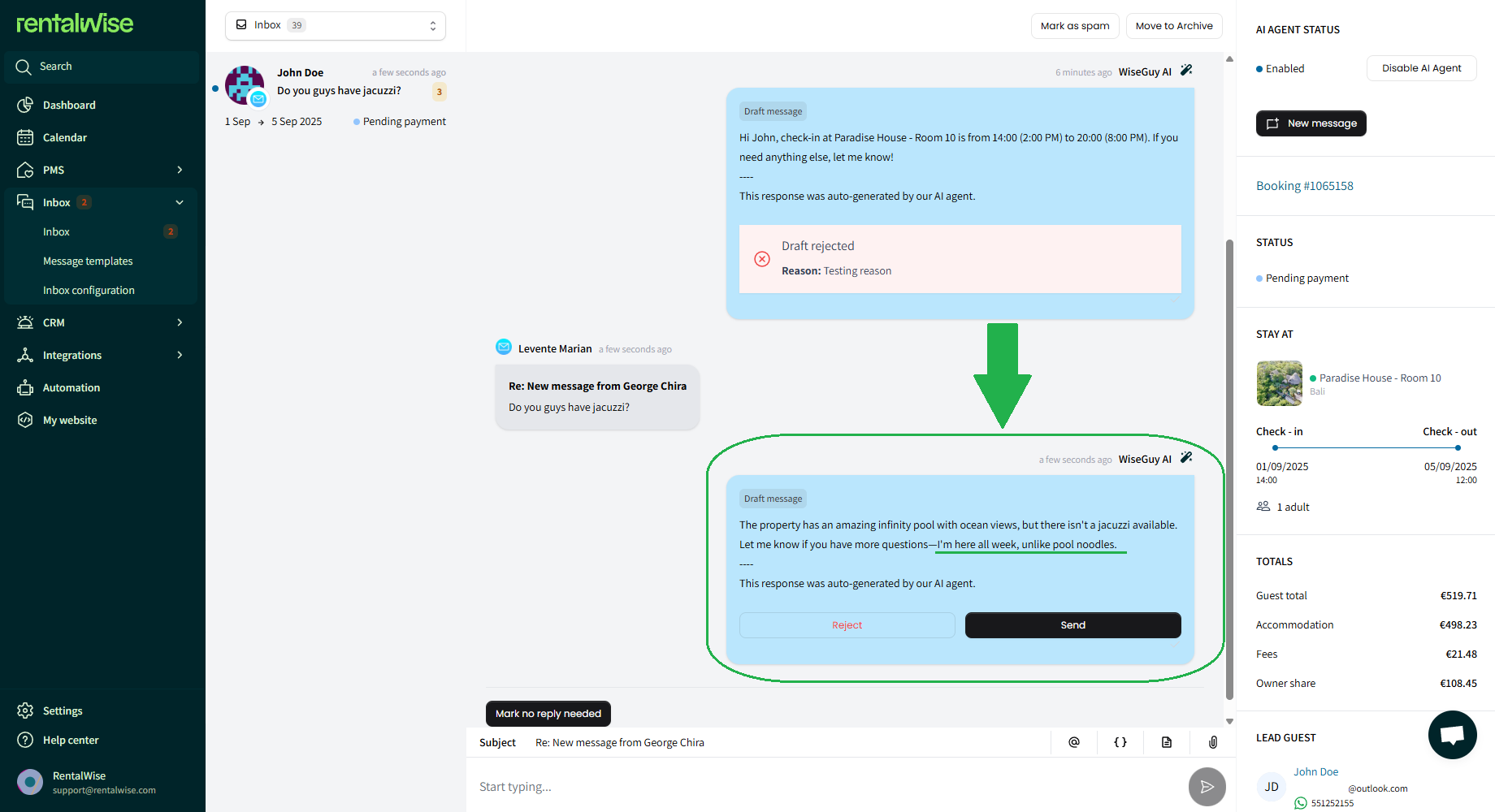Open Message templates submenu item
The width and height of the screenshot is (1495, 812).
click(x=88, y=261)
